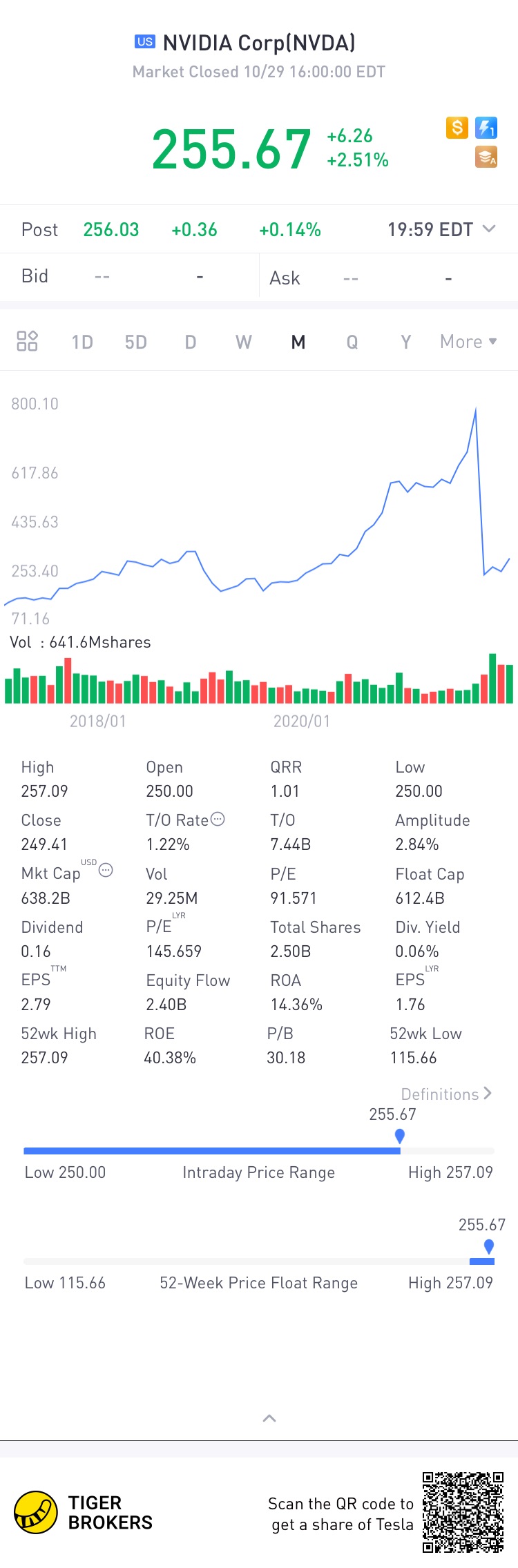Tap the US market flag badge

[145, 41]
